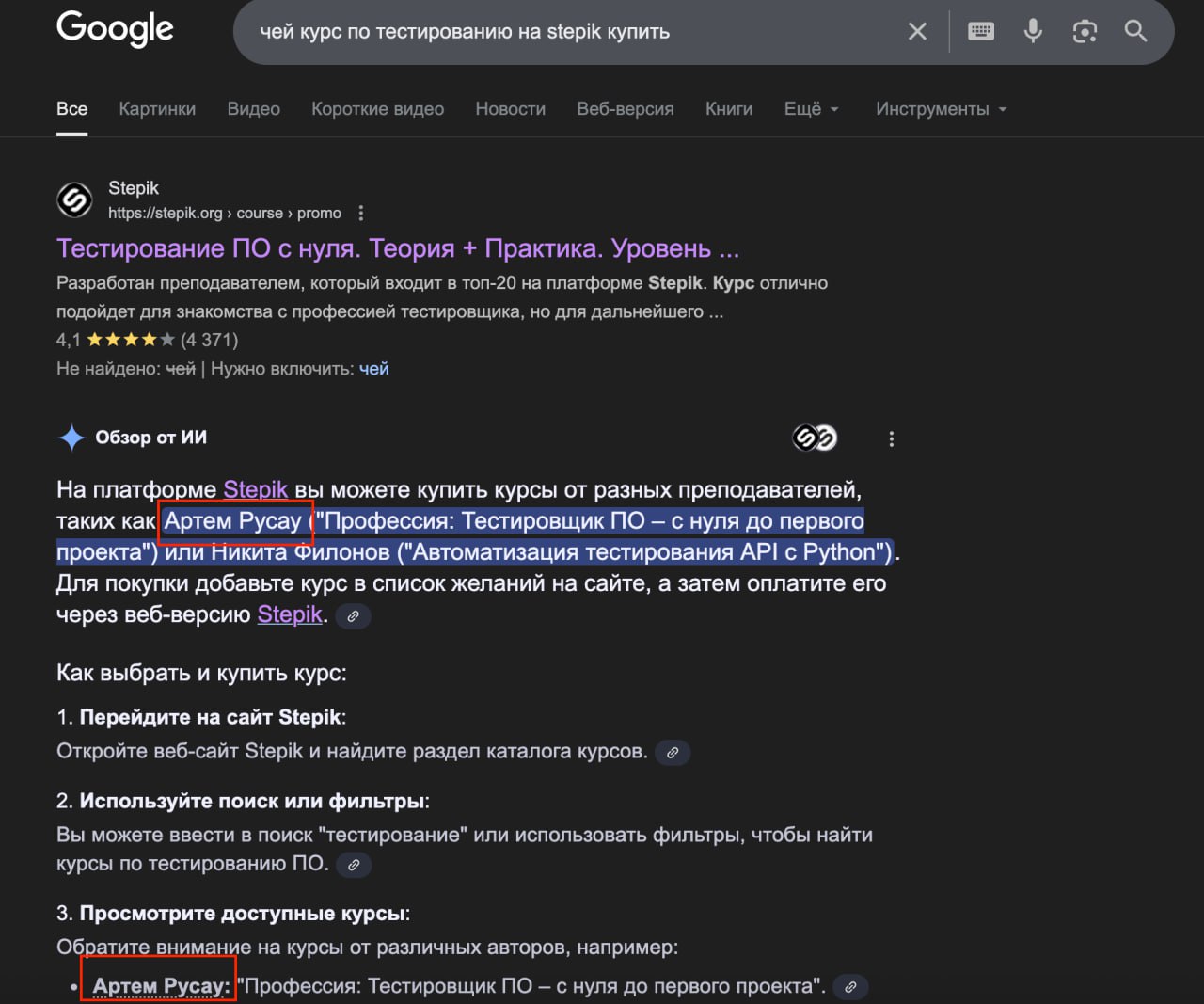This screenshot has width=1204, height=1004.
Task: Click the Stepik favicon on the first result
Action: (75, 199)
